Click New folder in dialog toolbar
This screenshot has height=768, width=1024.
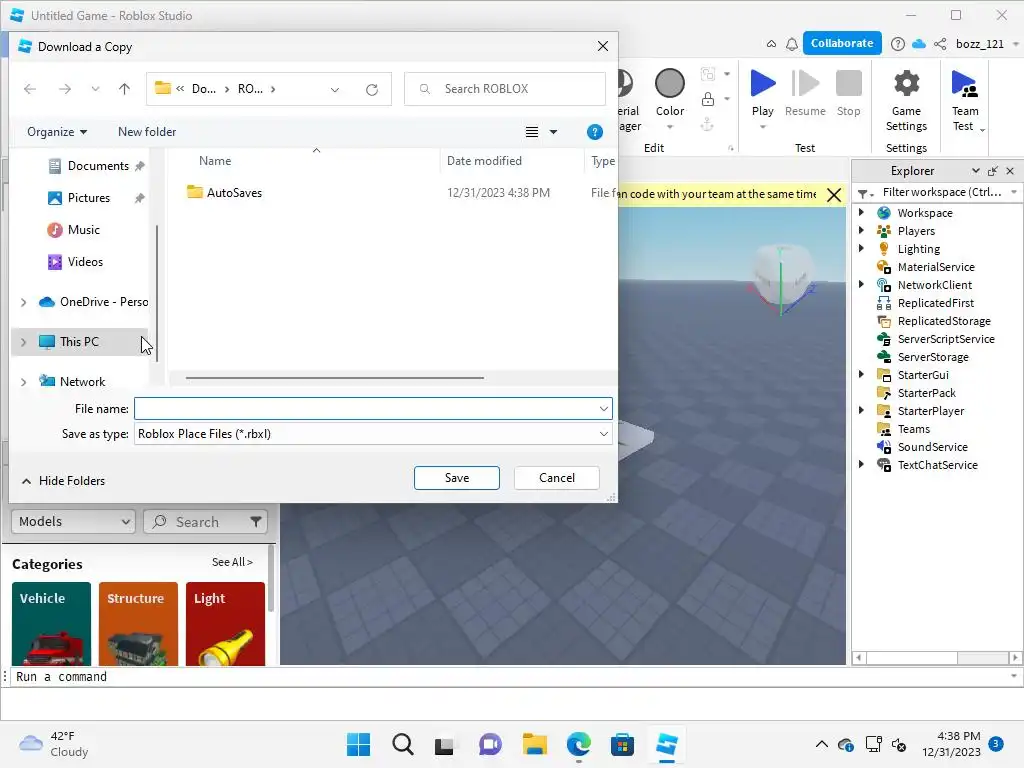point(147,132)
